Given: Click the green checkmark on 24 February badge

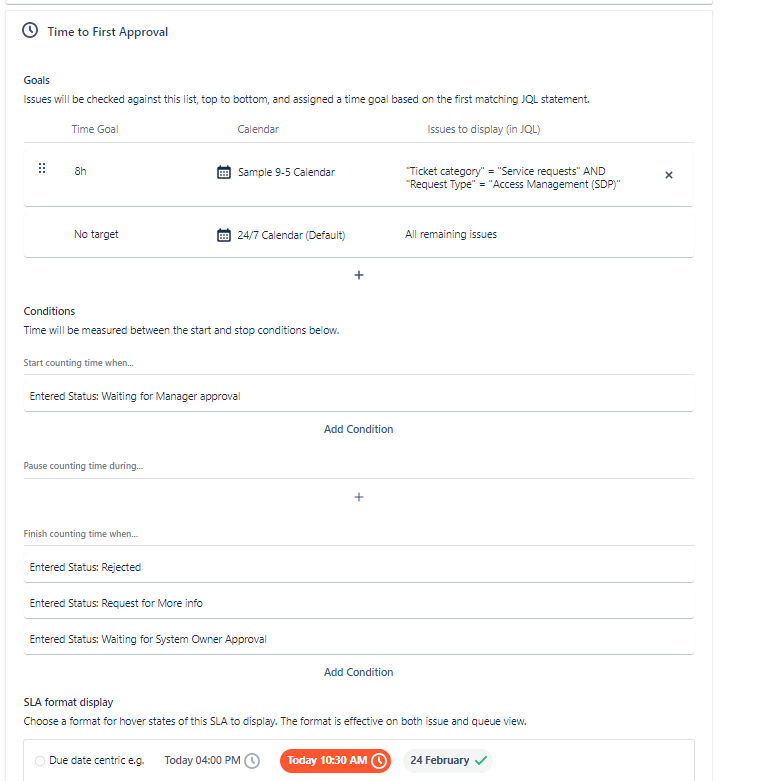Looking at the screenshot, I should tap(481, 761).
